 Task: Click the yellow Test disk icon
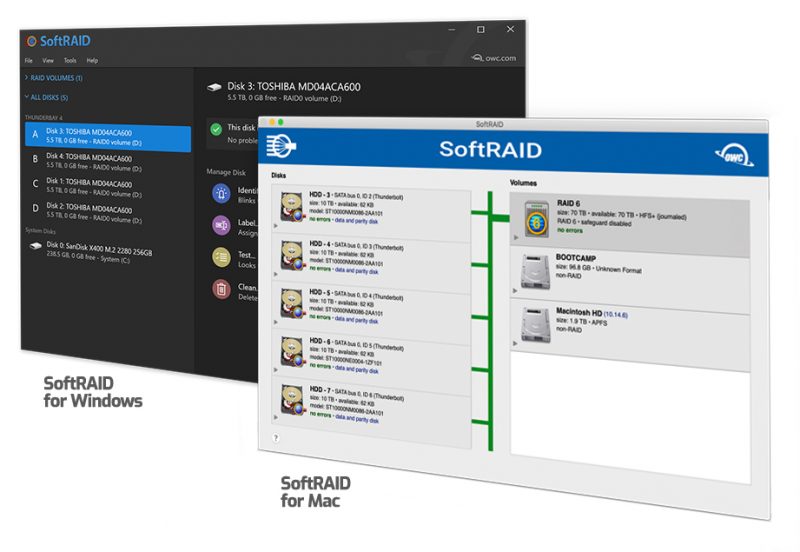pos(221,258)
